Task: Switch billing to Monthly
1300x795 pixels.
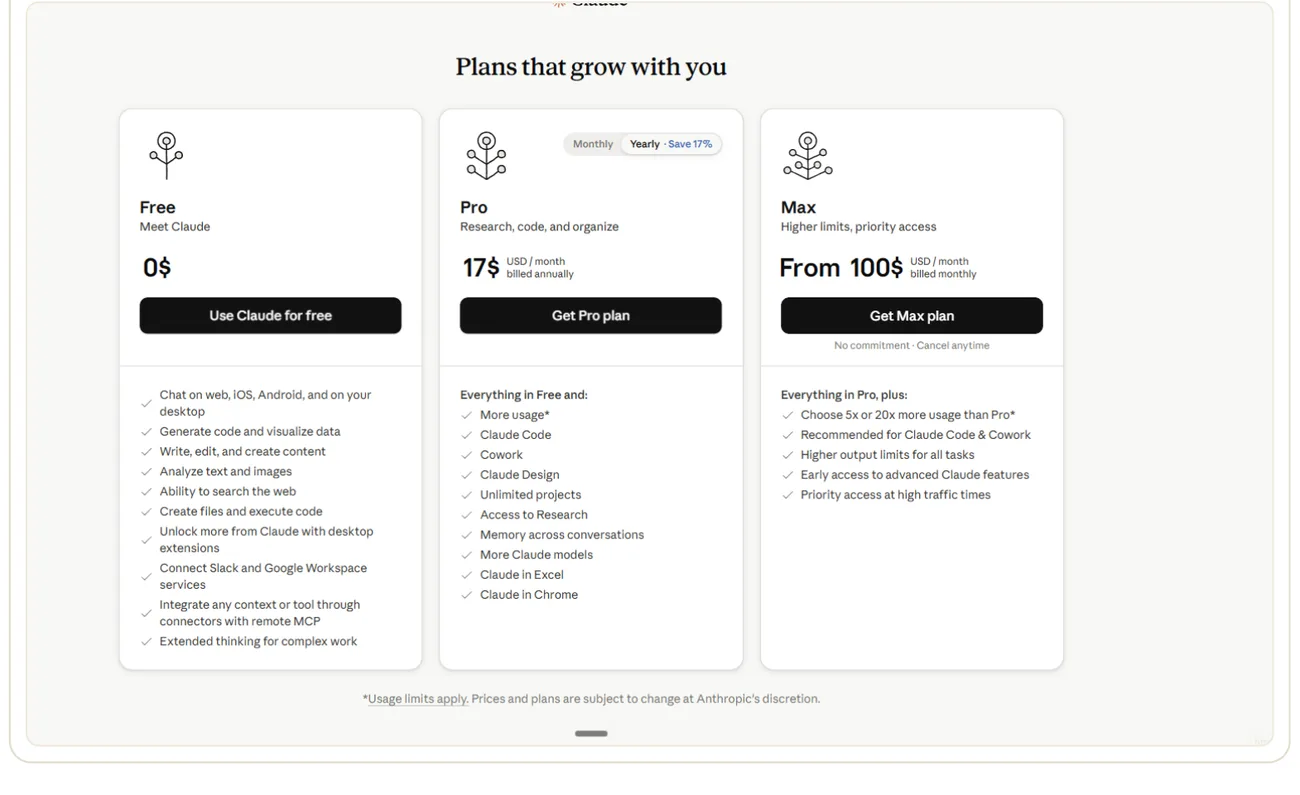Action: [593, 144]
